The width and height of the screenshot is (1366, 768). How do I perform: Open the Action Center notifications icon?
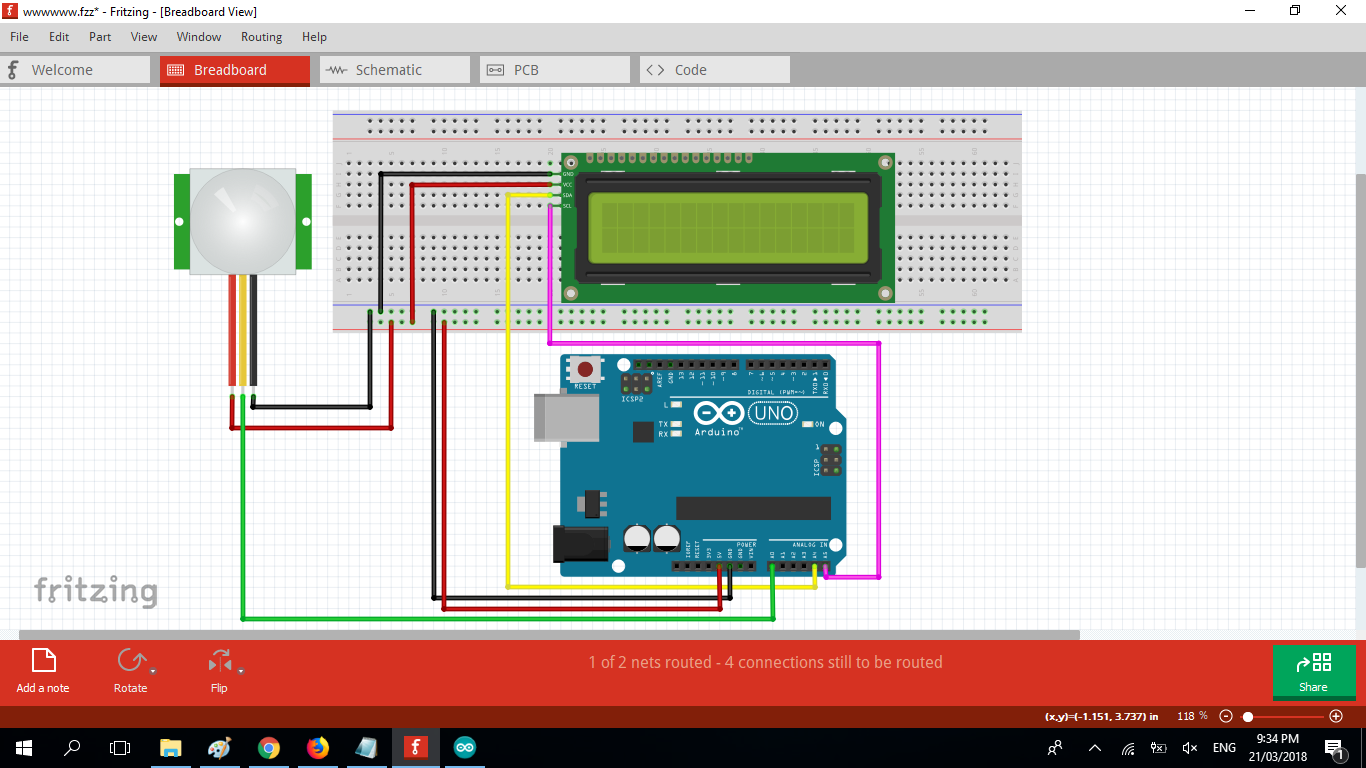(1334, 747)
